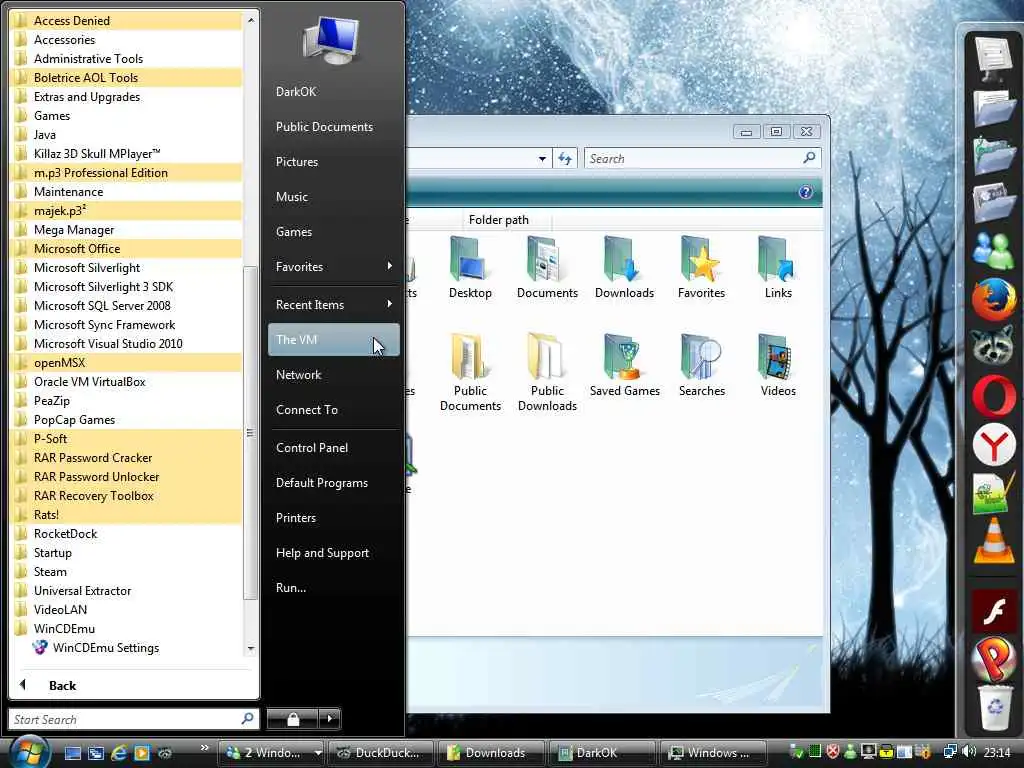Open the Downloads folder icon in explorer
The width and height of the screenshot is (1024, 768).
click(624, 268)
